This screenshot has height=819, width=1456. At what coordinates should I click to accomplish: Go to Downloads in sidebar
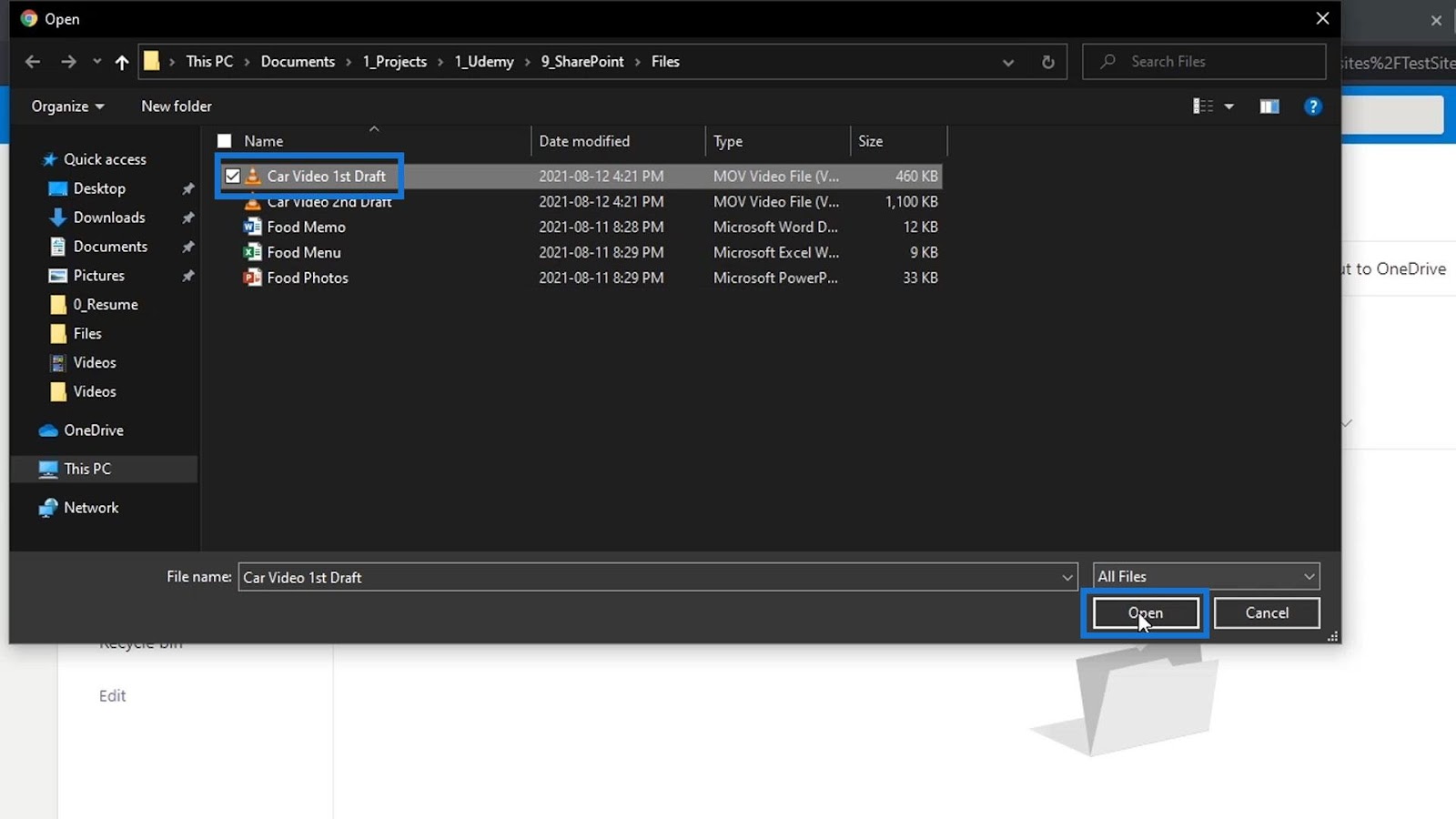[109, 217]
